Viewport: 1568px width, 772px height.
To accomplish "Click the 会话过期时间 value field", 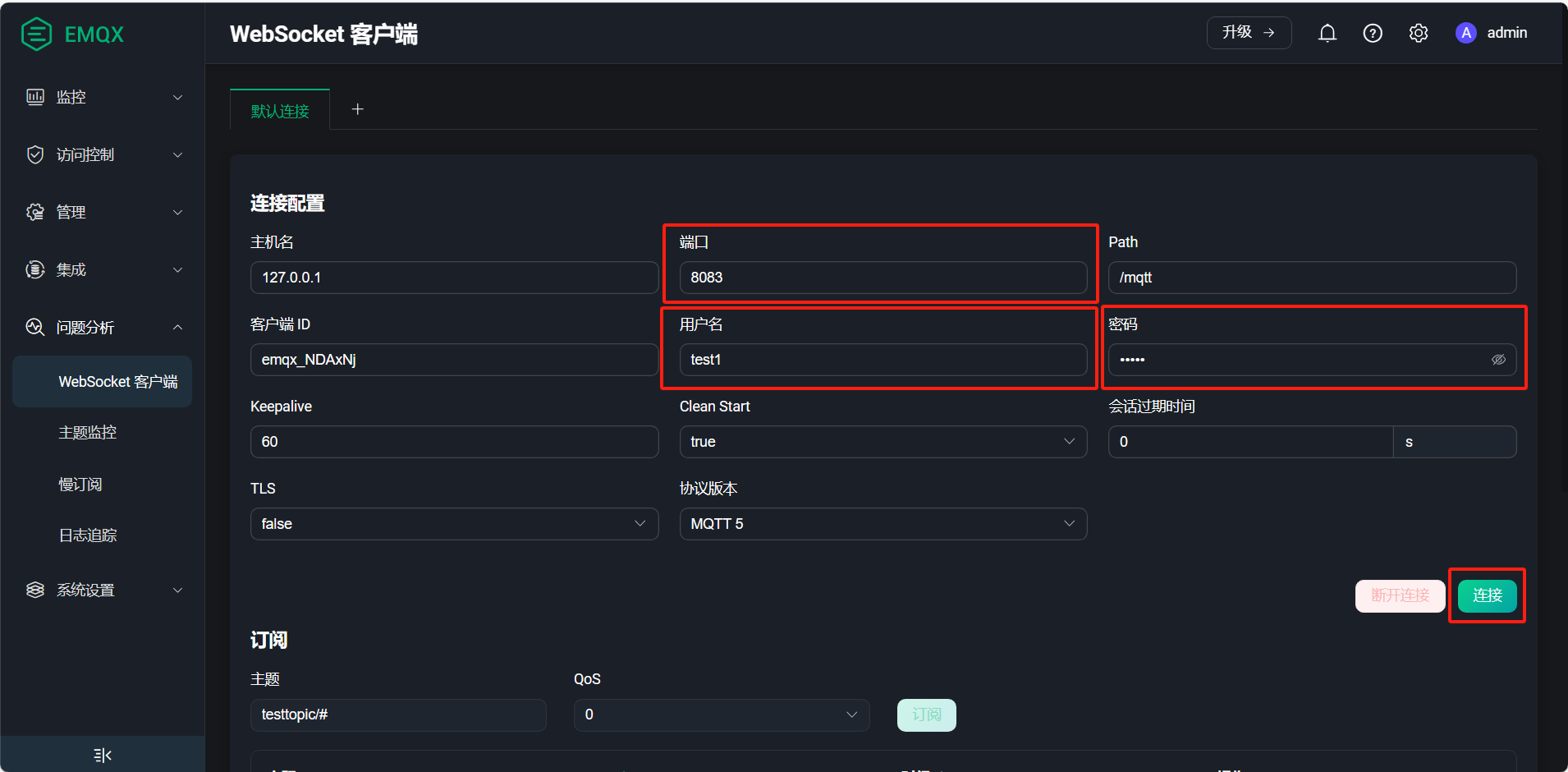I will point(1250,442).
